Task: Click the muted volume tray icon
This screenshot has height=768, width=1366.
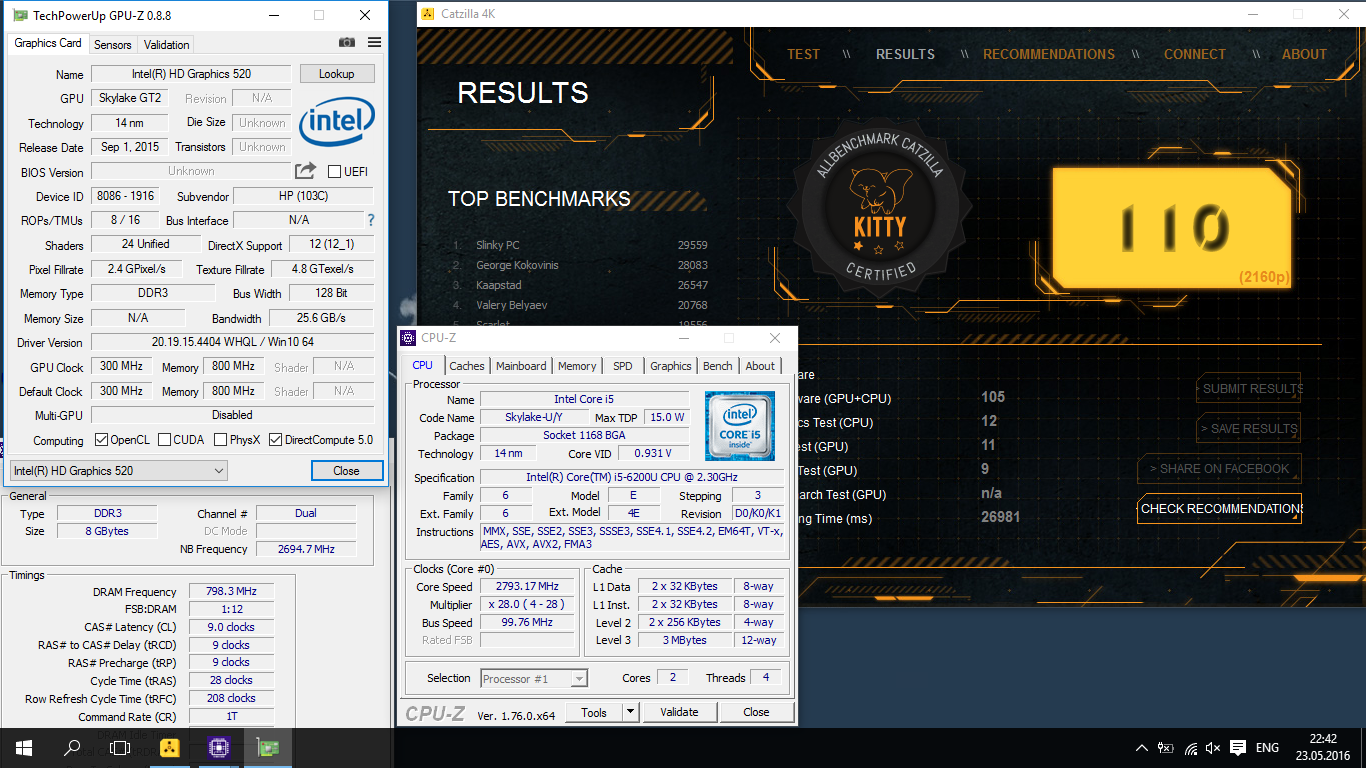Action: coord(1213,748)
